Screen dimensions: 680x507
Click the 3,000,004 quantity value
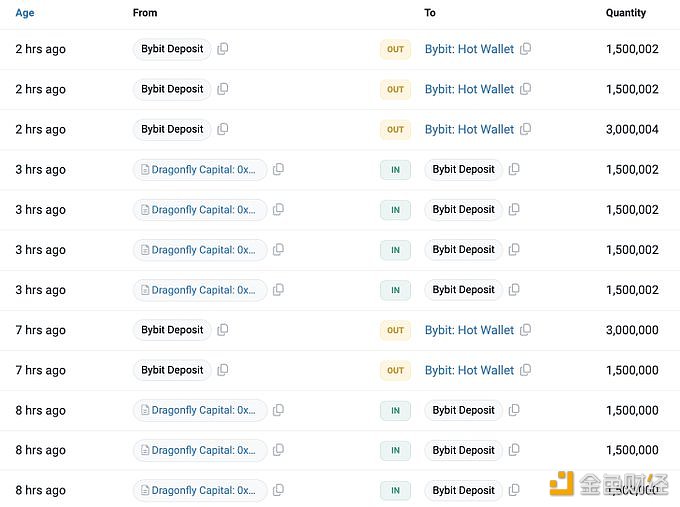tap(632, 129)
